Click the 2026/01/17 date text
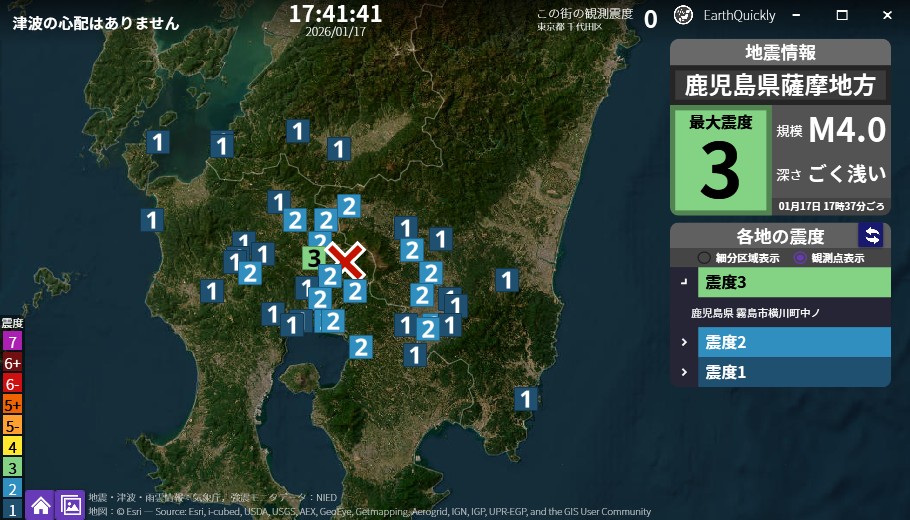 (x=335, y=31)
